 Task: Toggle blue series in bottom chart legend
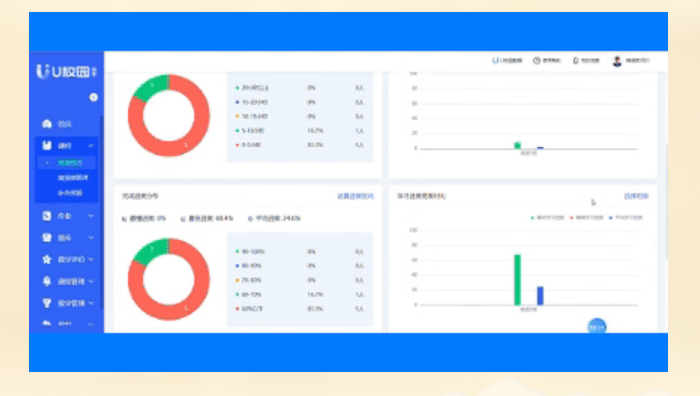(x=625, y=218)
